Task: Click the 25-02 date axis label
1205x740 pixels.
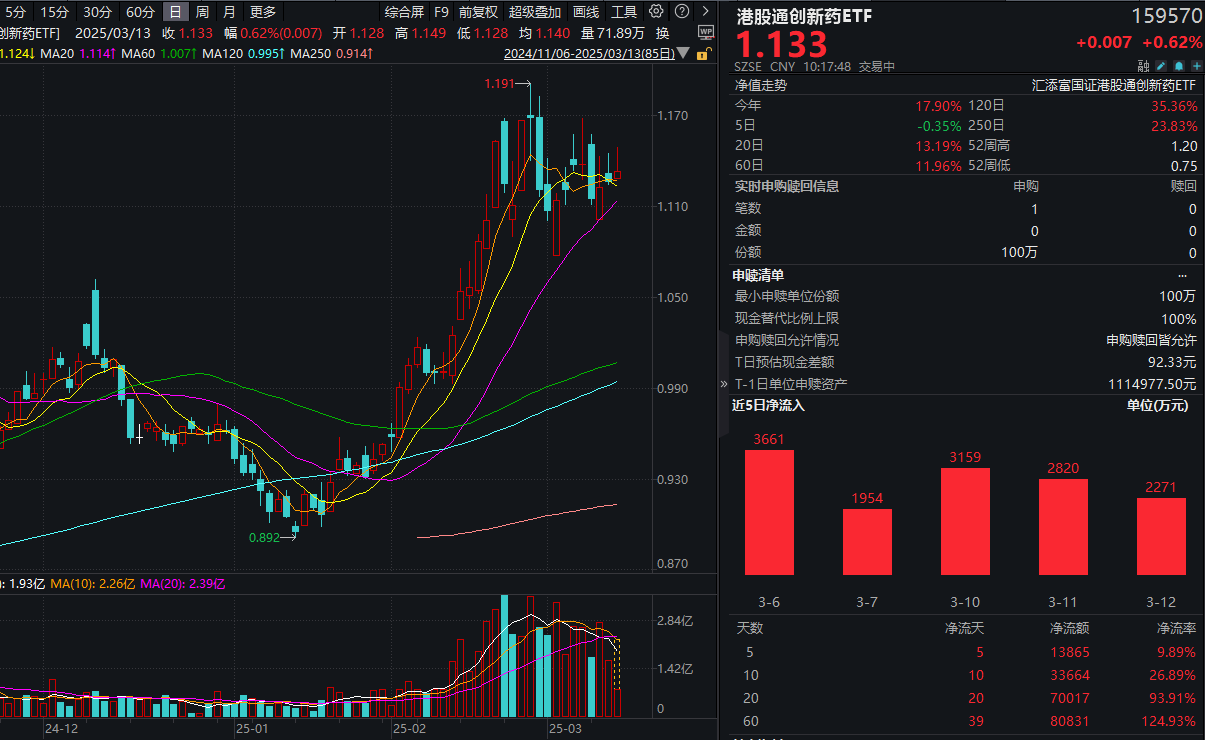Action: coord(409,727)
